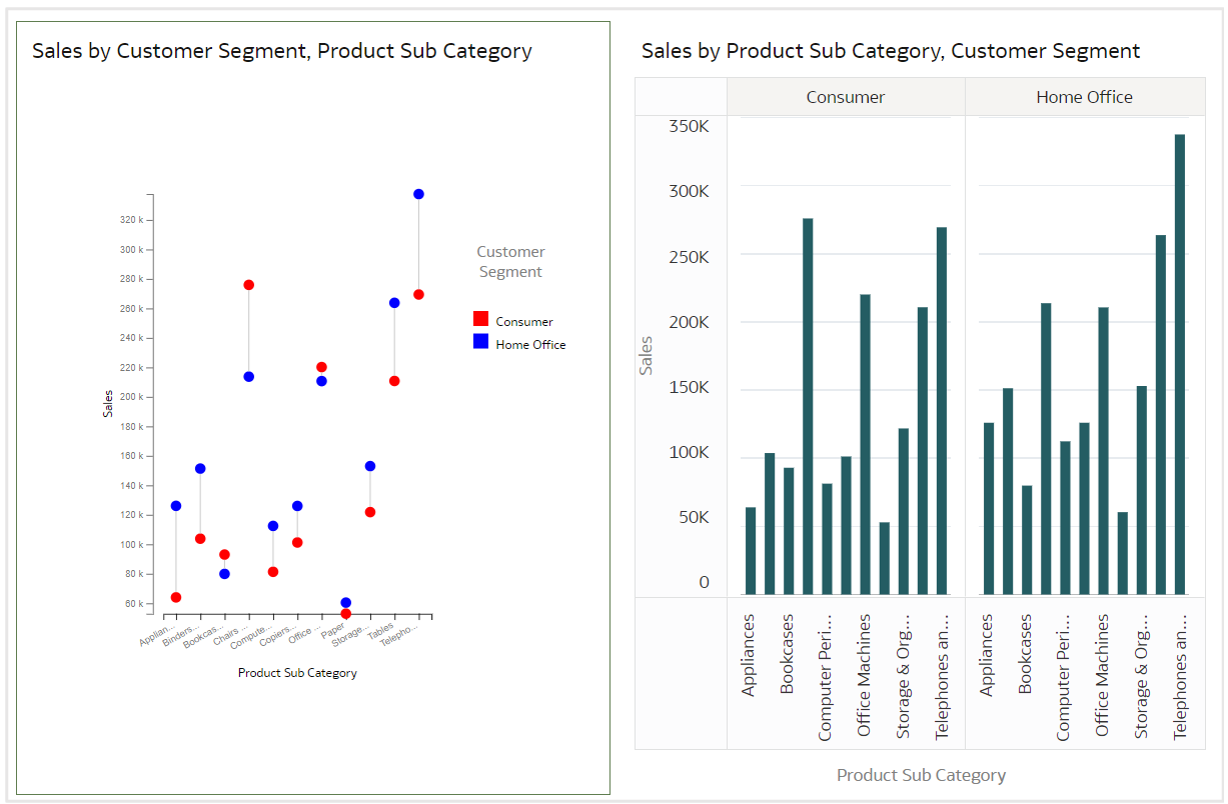Click the Office Machines label under Home Office

[x=1102, y=675]
